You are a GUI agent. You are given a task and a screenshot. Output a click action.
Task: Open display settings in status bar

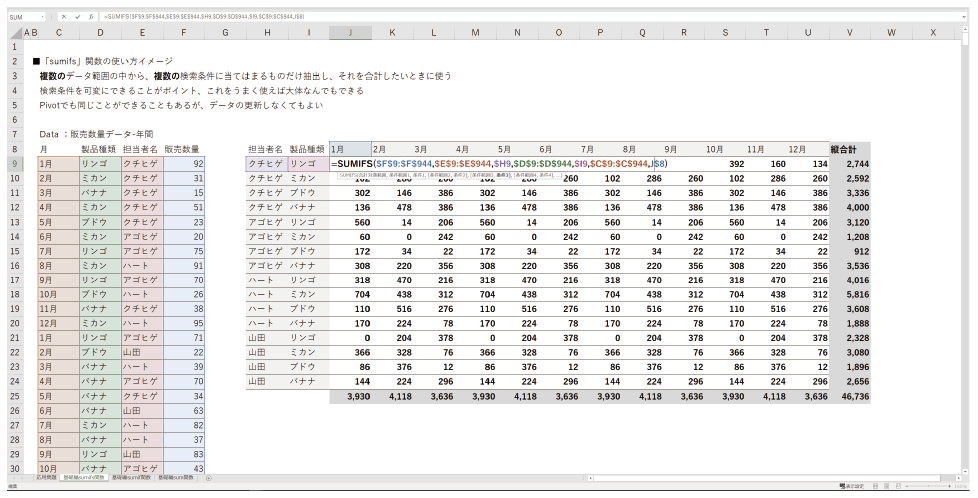click(x=852, y=486)
